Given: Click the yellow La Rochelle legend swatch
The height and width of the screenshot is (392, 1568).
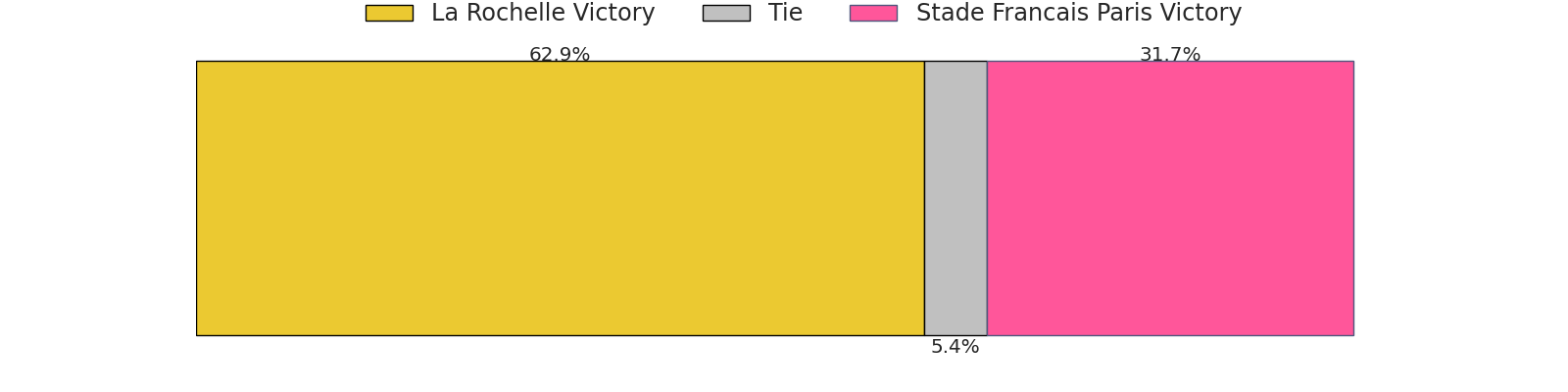Looking at the screenshot, I should coord(389,14).
